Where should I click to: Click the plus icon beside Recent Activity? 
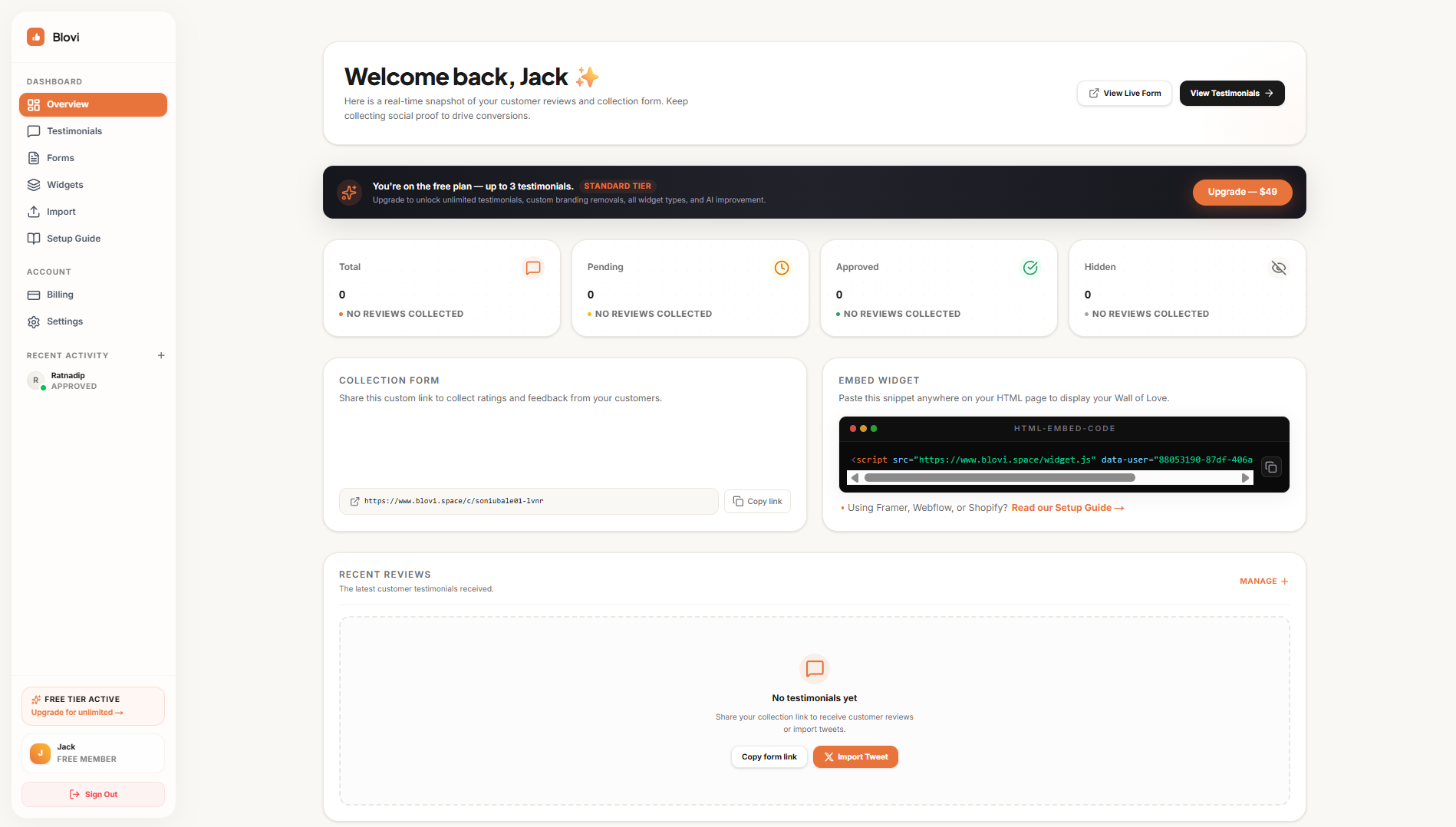161,355
